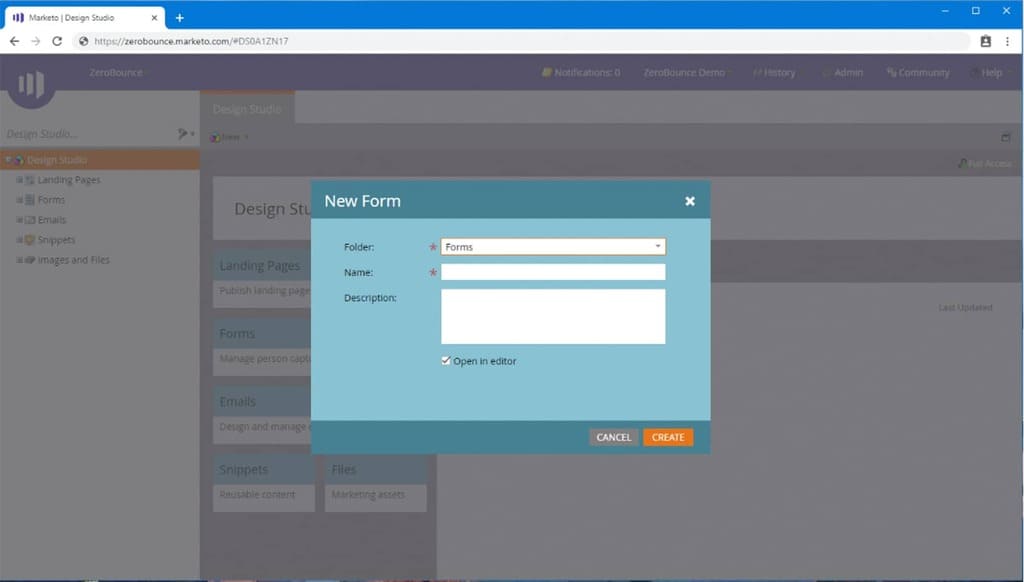Open the New dropdown in toolbar
The width and height of the screenshot is (1024, 582).
pyautogui.click(x=229, y=137)
